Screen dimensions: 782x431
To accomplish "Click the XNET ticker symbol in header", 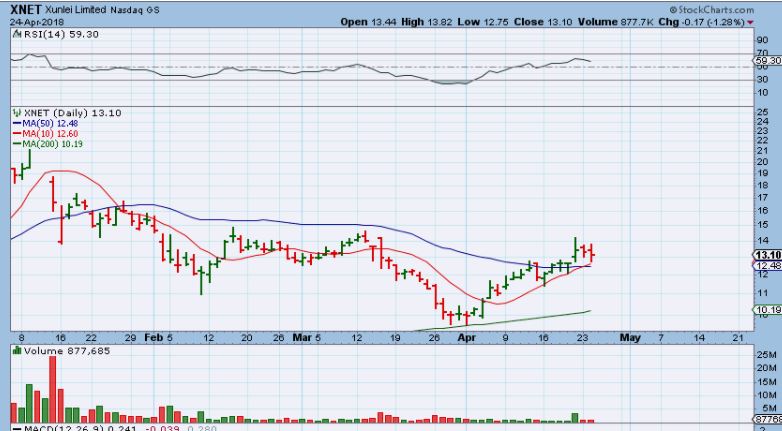I will (26, 9).
